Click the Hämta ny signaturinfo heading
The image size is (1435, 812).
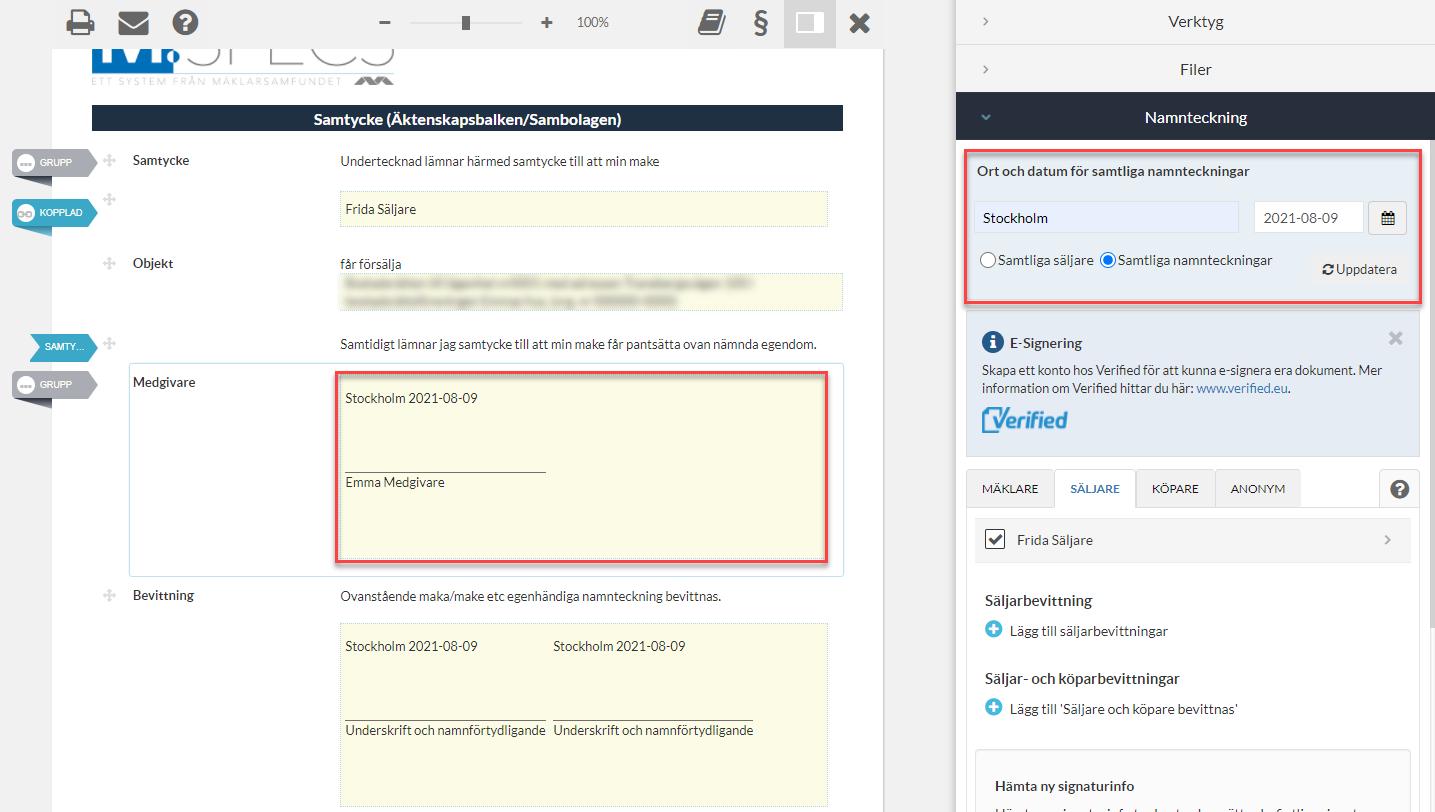pos(1064,786)
